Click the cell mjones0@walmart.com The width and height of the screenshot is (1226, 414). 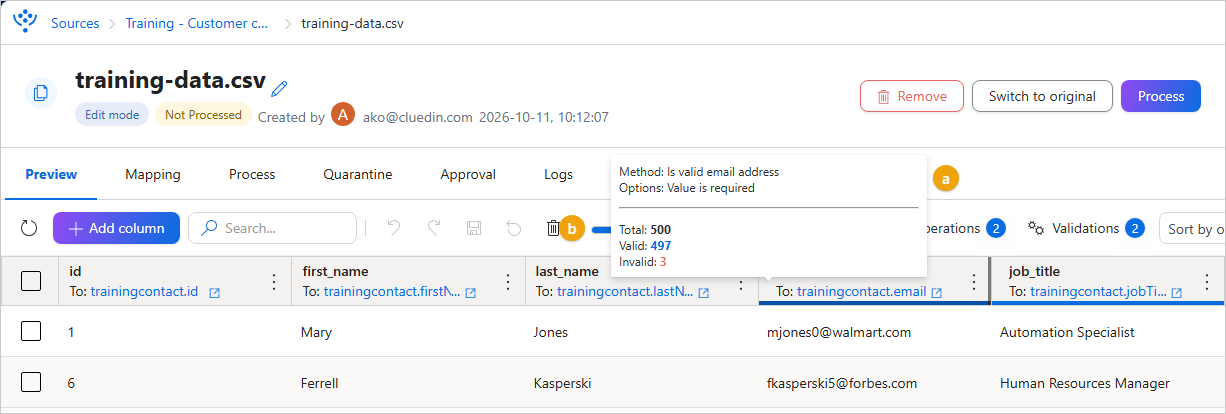[x=839, y=332]
